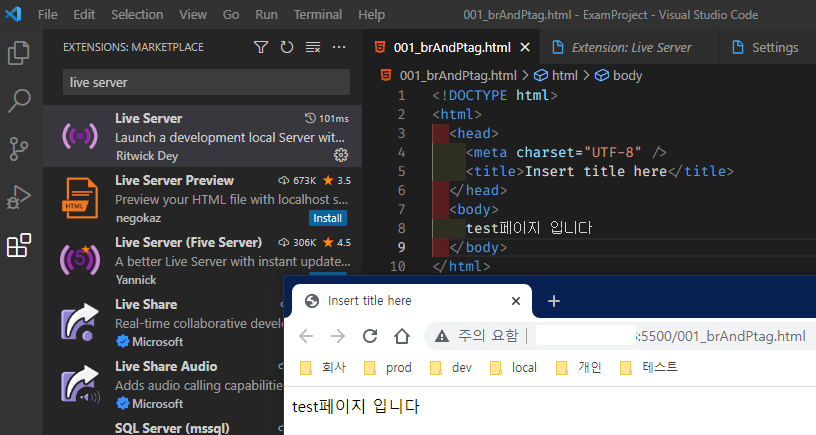Click the Live Share extension icon
The height and width of the screenshot is (435, 816).
click(x=80, y=322)
